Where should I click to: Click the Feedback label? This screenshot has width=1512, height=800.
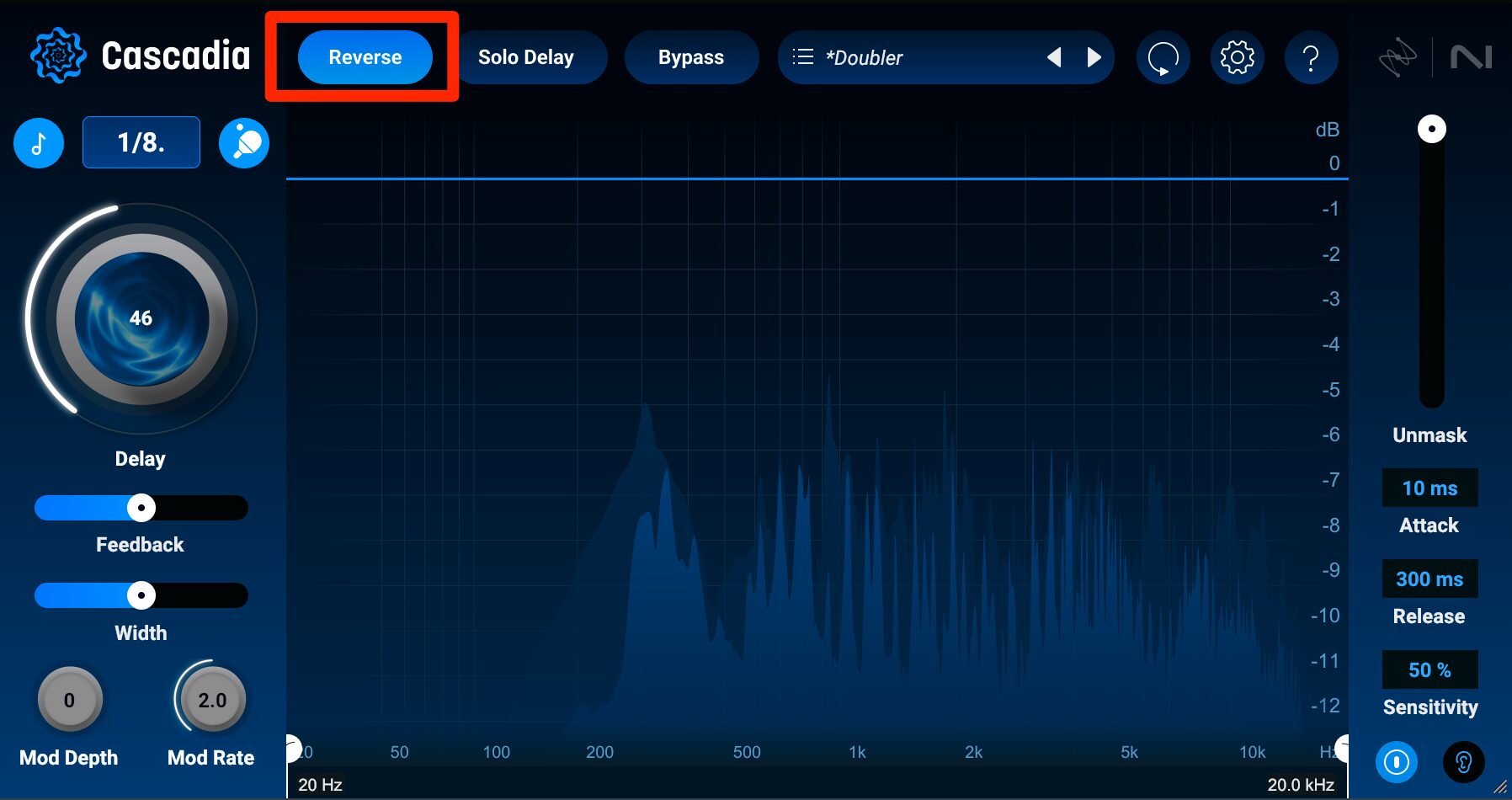pos(140,545)
